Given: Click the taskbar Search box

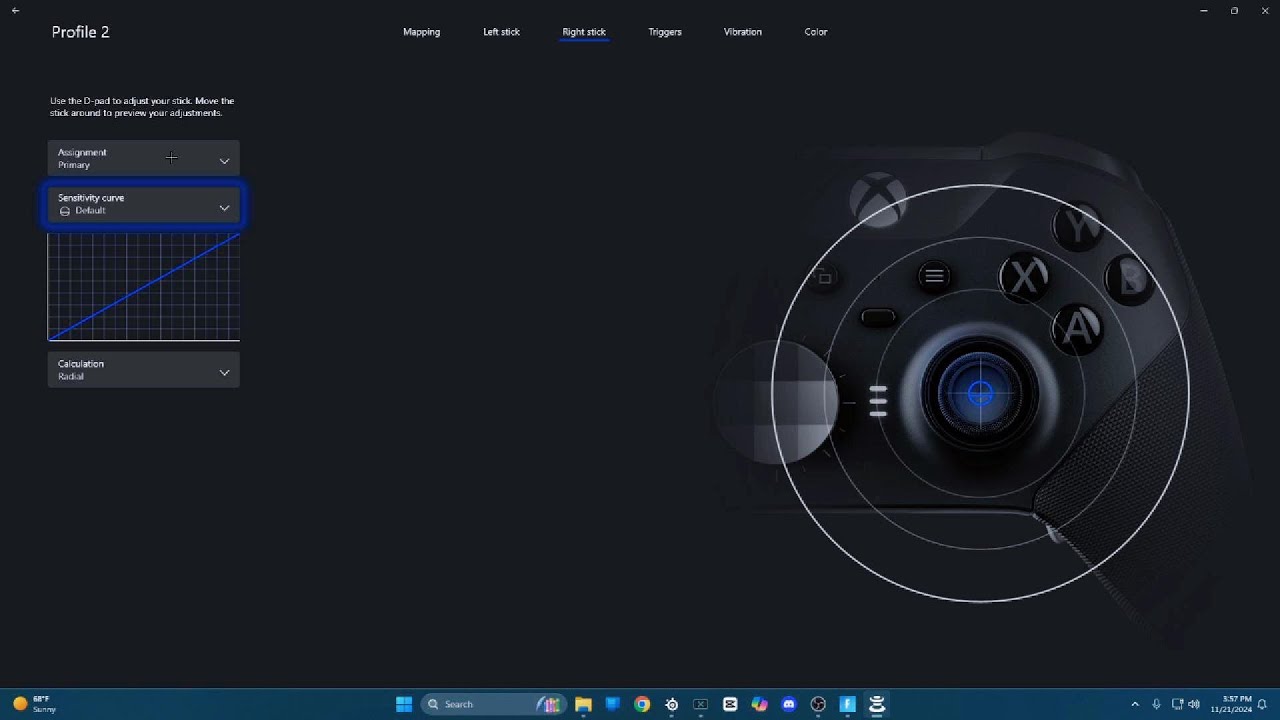Looking at the screenshot, I should click(x=493, y=704).
